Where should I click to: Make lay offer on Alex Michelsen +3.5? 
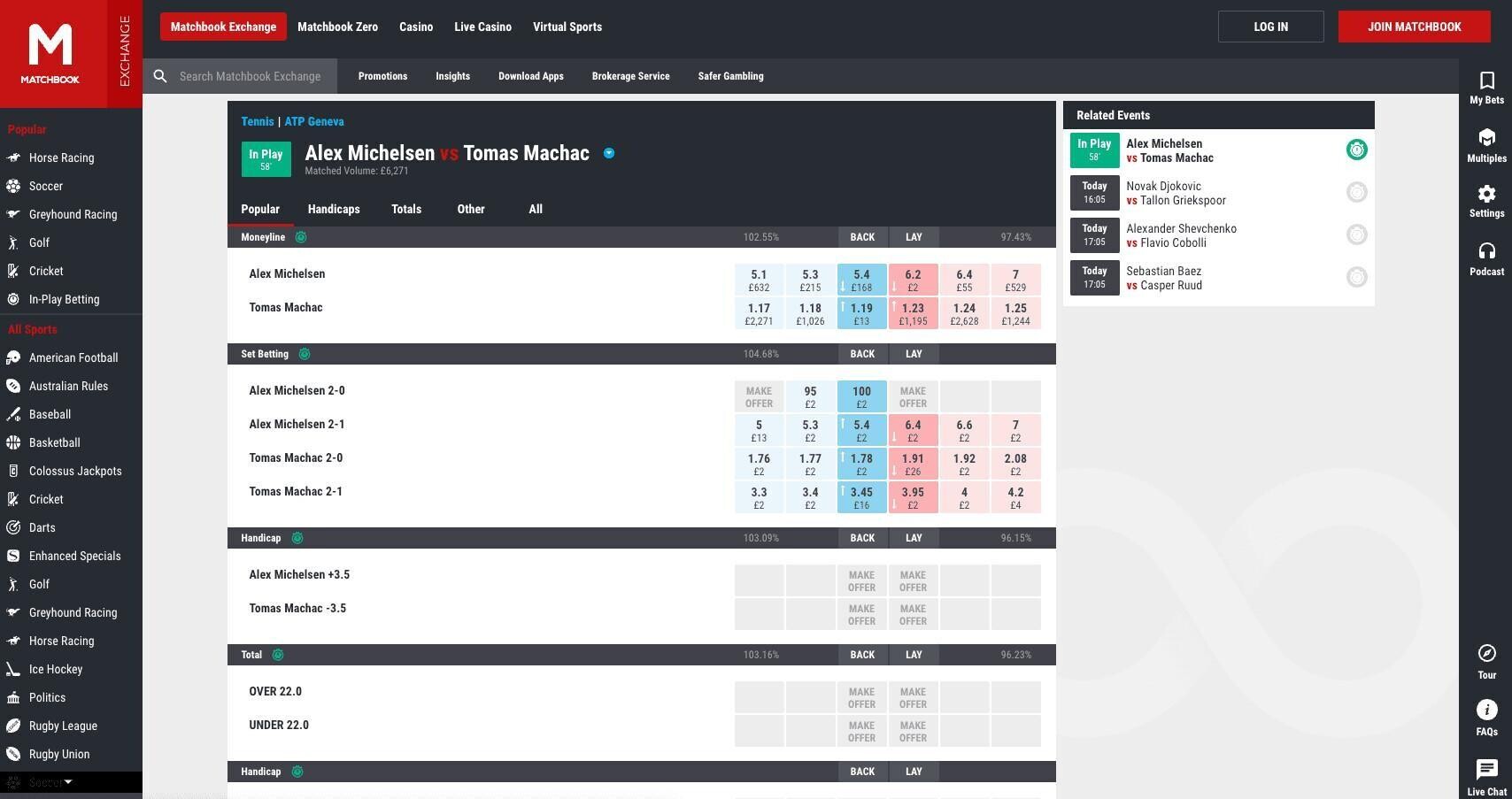(913, 580)
